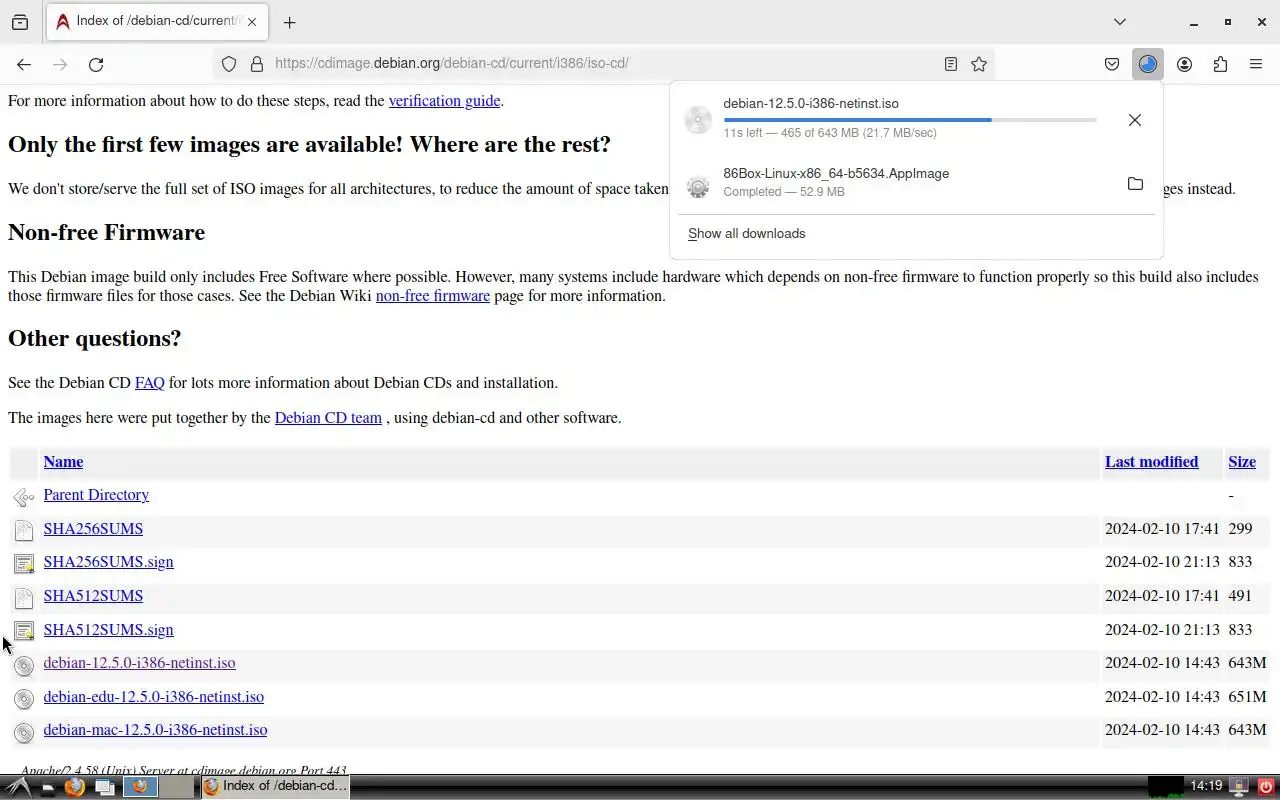The height and width of the screenshot is (800, 1280).
Task: Toggle reader view icon
Action: [x=951, y=64]
